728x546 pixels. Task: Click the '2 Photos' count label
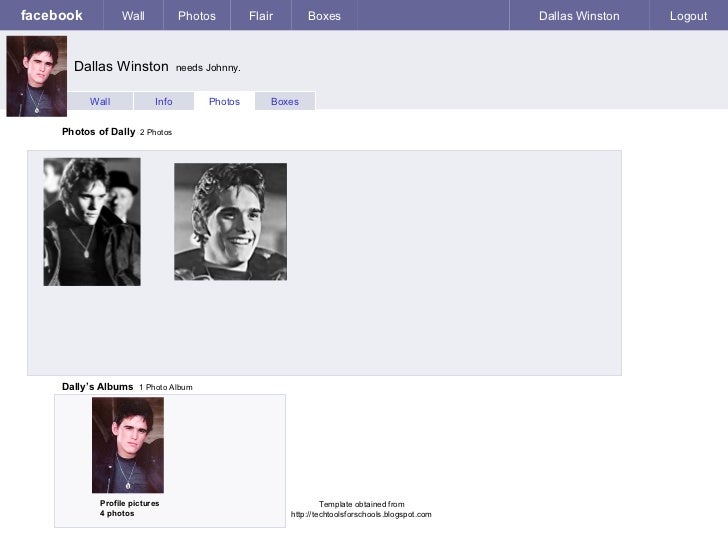coord(156,132)
